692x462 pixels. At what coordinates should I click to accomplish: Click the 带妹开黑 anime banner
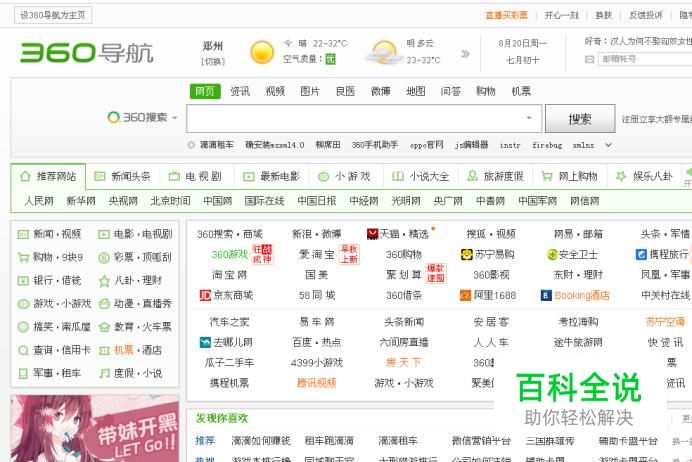point(95,428)
